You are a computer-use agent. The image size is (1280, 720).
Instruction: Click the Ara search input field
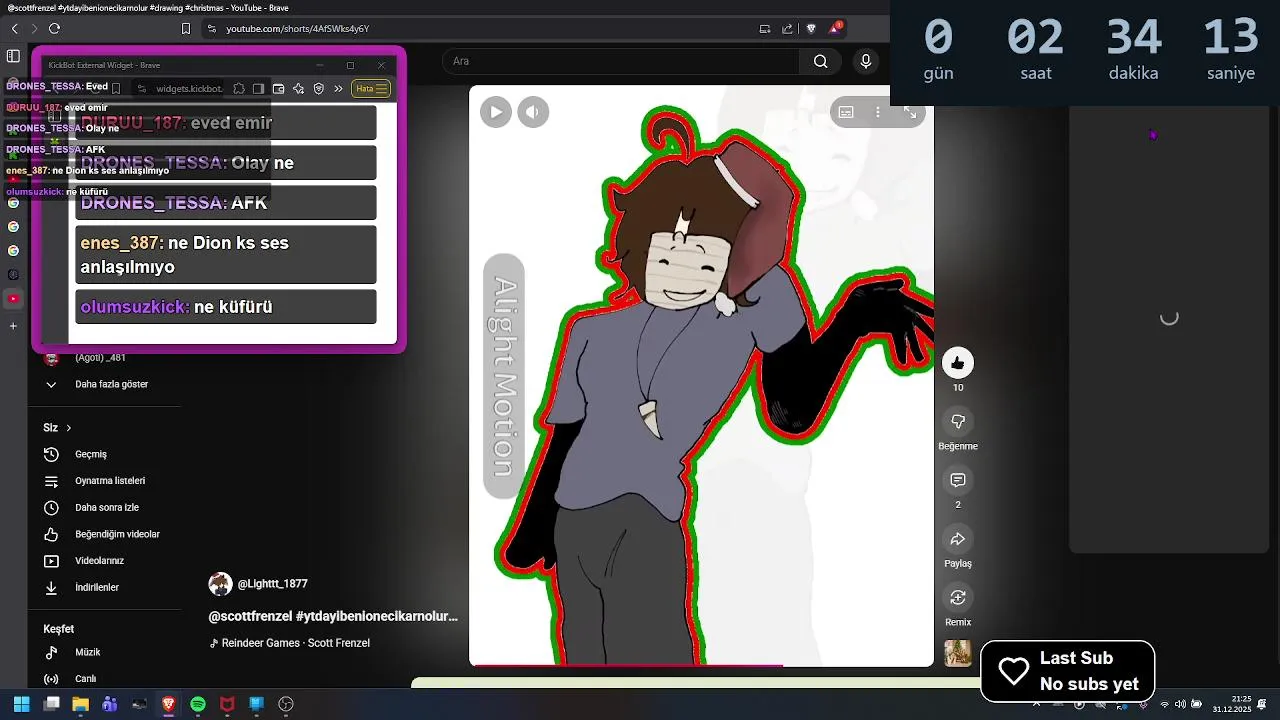pos(620,61)
